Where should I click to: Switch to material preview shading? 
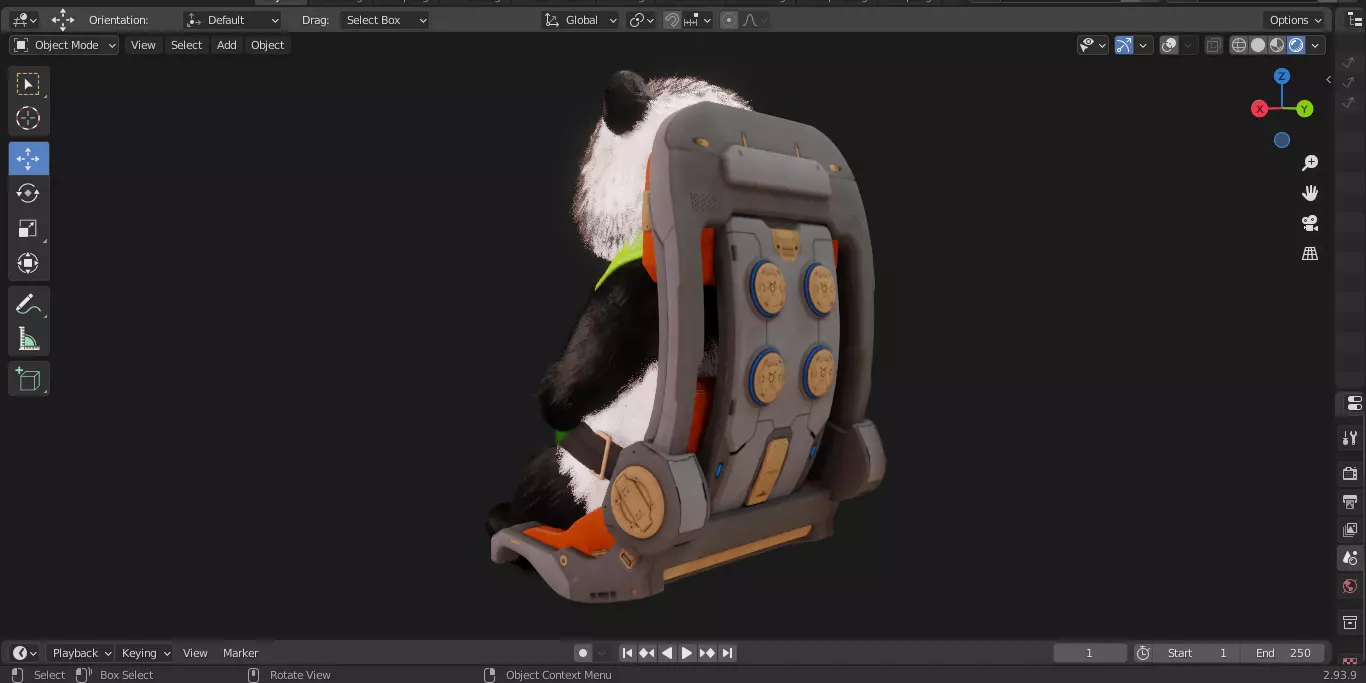click(1277, 45)
